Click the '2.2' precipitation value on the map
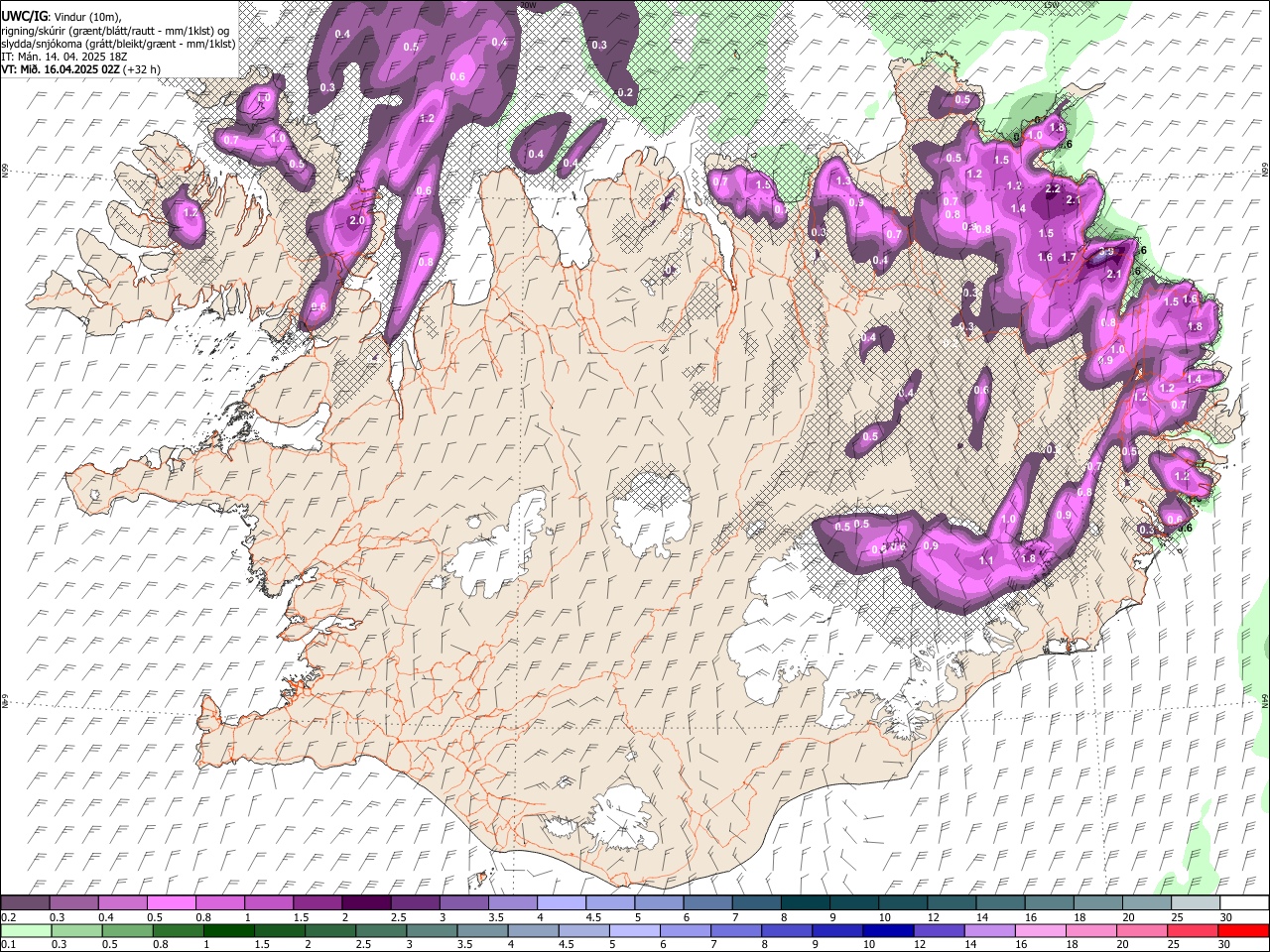Image resolution: width=1270 pixels, height=952 pixels. [1053, 189]
